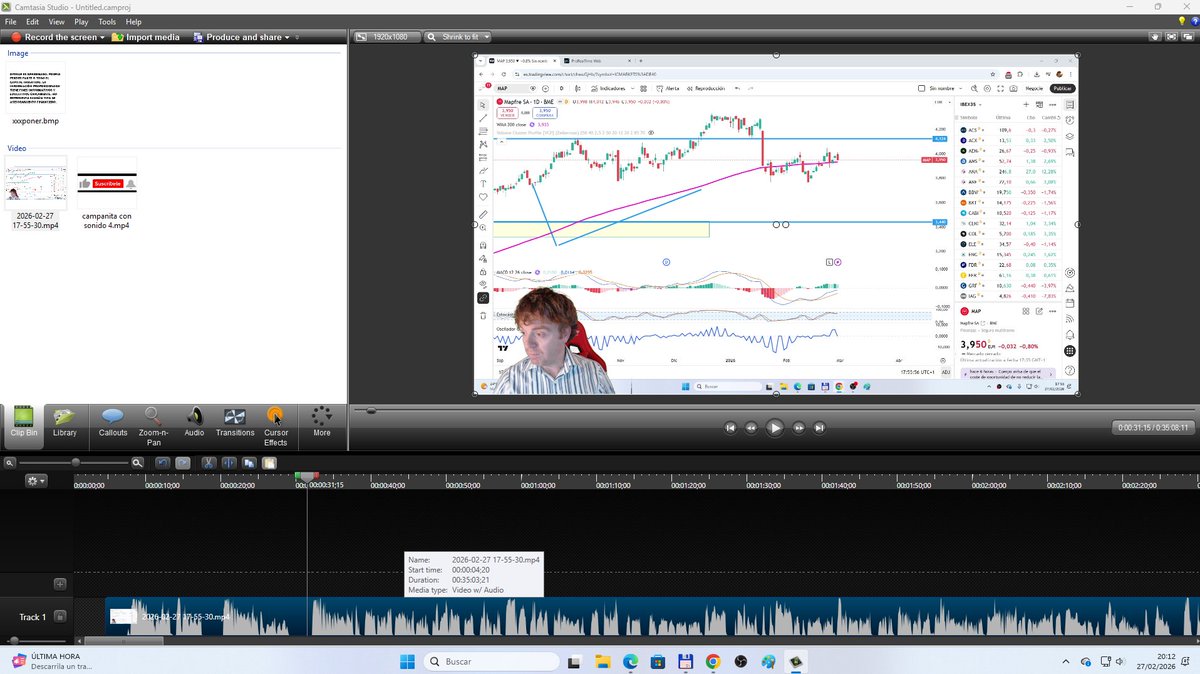Image resolution: width=1200 pixels, height=674 pixels.
Task: Open the Cursor Effects panel
Action: [276, 425]
